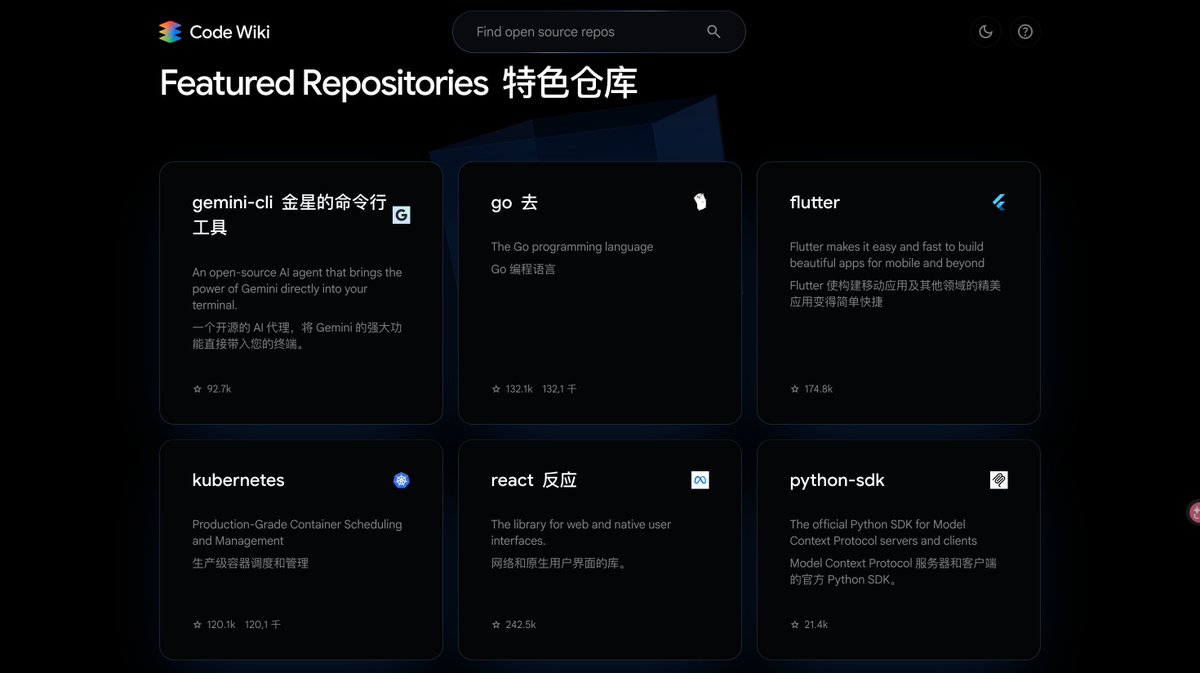Open the kubernetes repository title

click(238, 480)
